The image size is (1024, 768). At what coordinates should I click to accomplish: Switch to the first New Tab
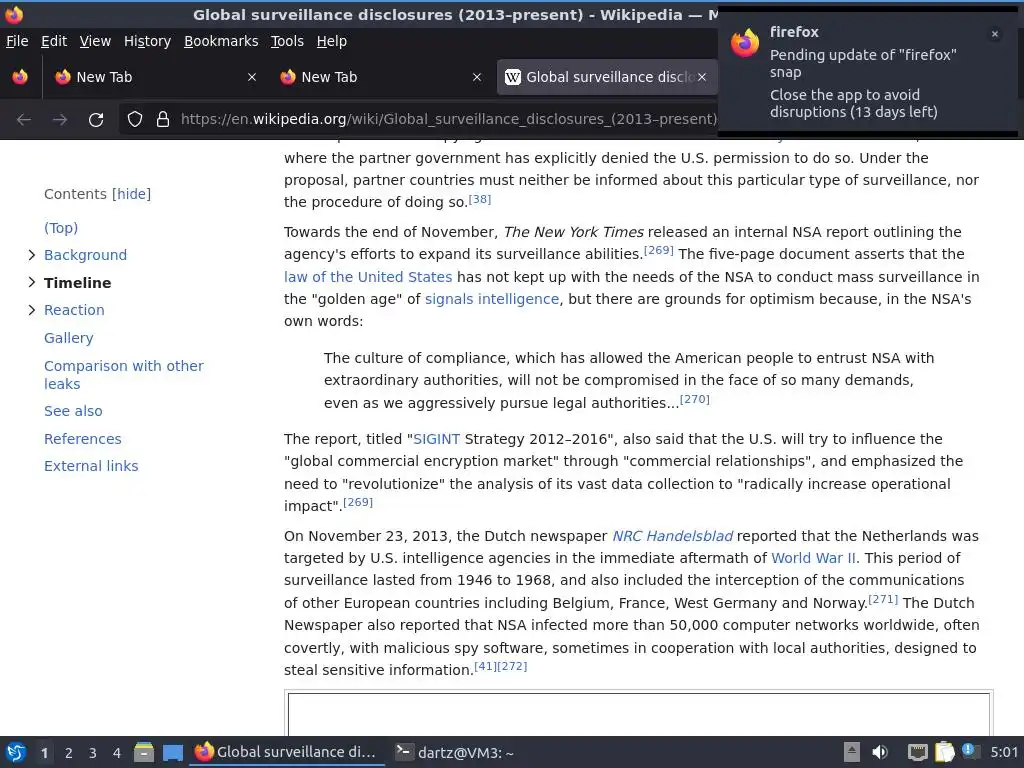(x=155, y=77)
